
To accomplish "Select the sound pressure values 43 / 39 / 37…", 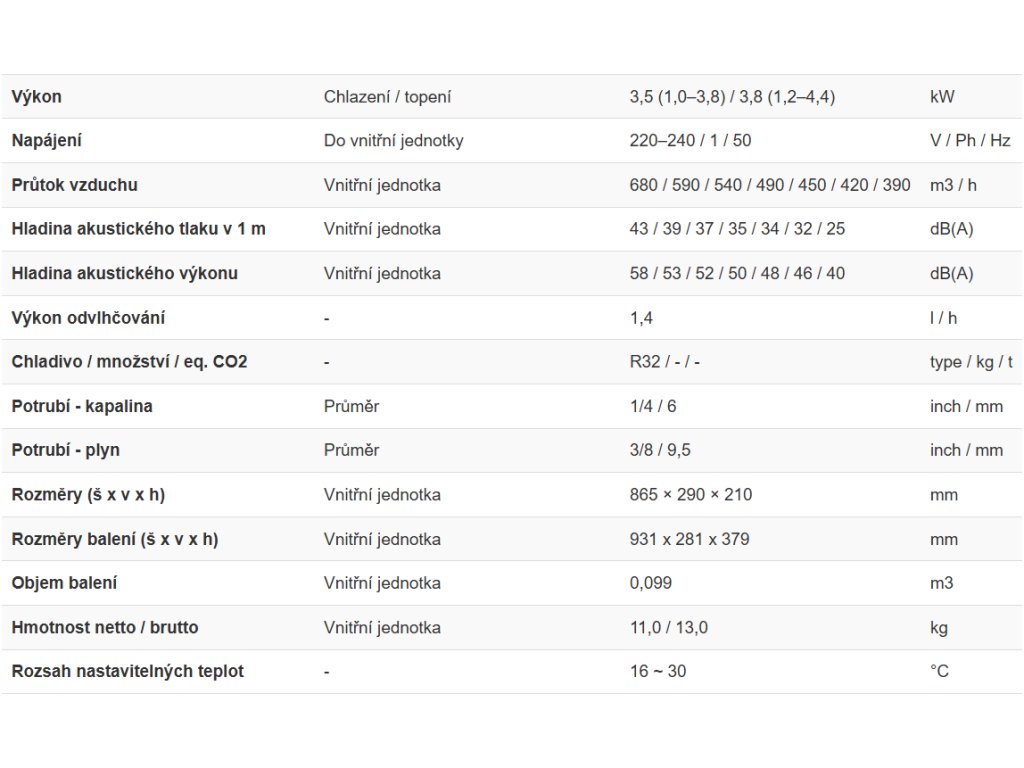I will [737, 229].
